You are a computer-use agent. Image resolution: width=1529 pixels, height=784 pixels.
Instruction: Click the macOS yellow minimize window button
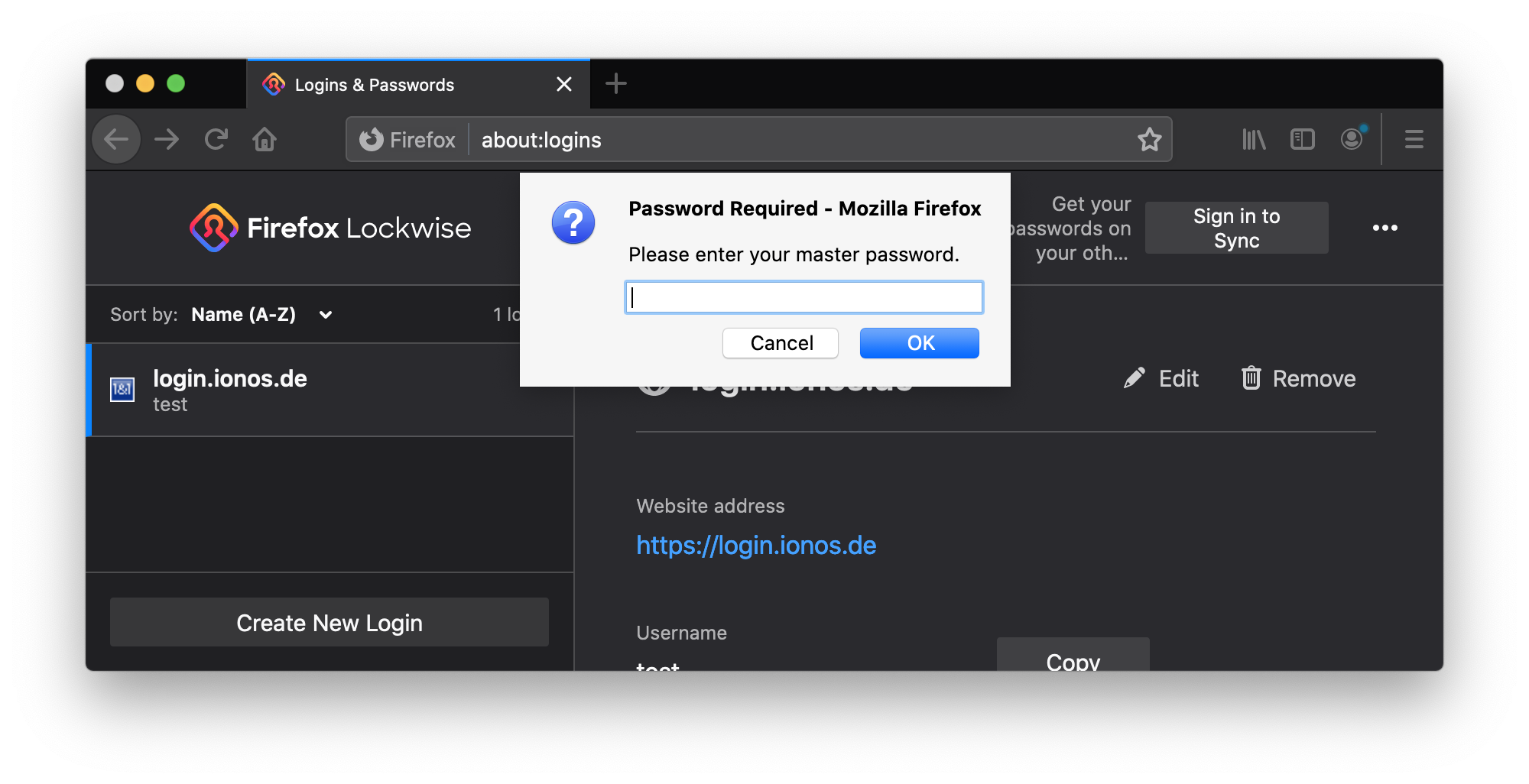click(145, 83)
